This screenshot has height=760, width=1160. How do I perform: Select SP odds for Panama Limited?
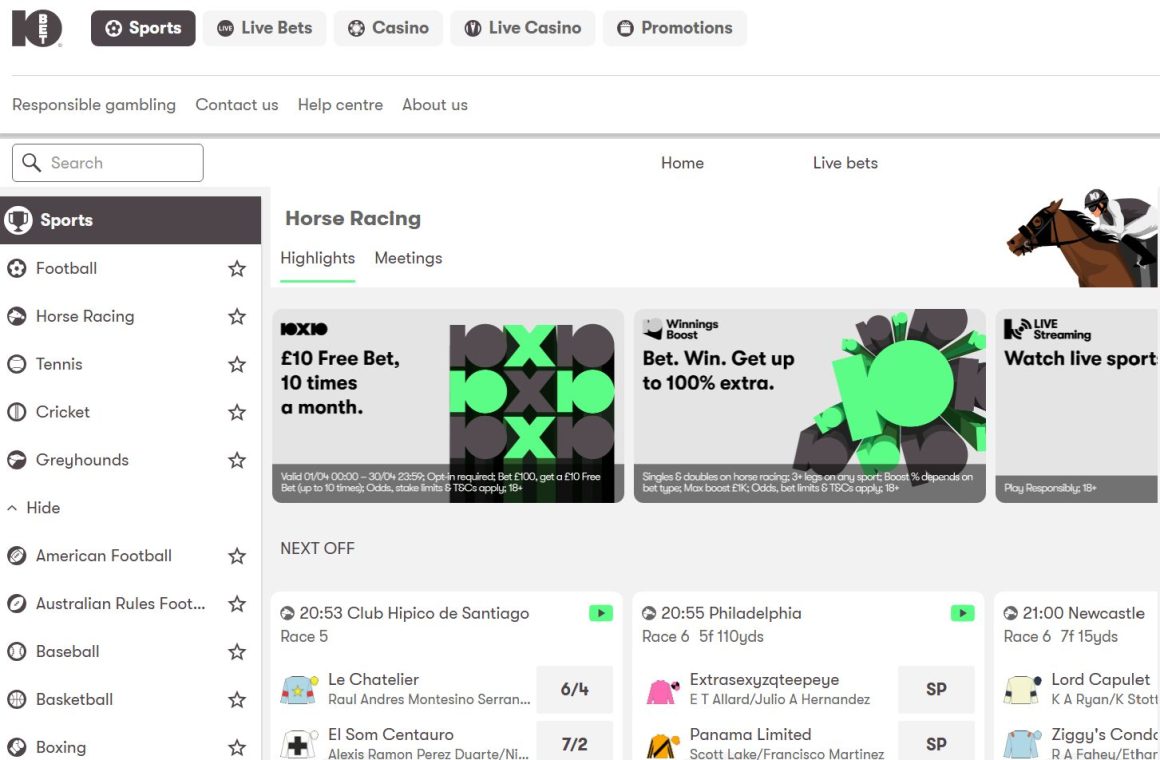937,741
